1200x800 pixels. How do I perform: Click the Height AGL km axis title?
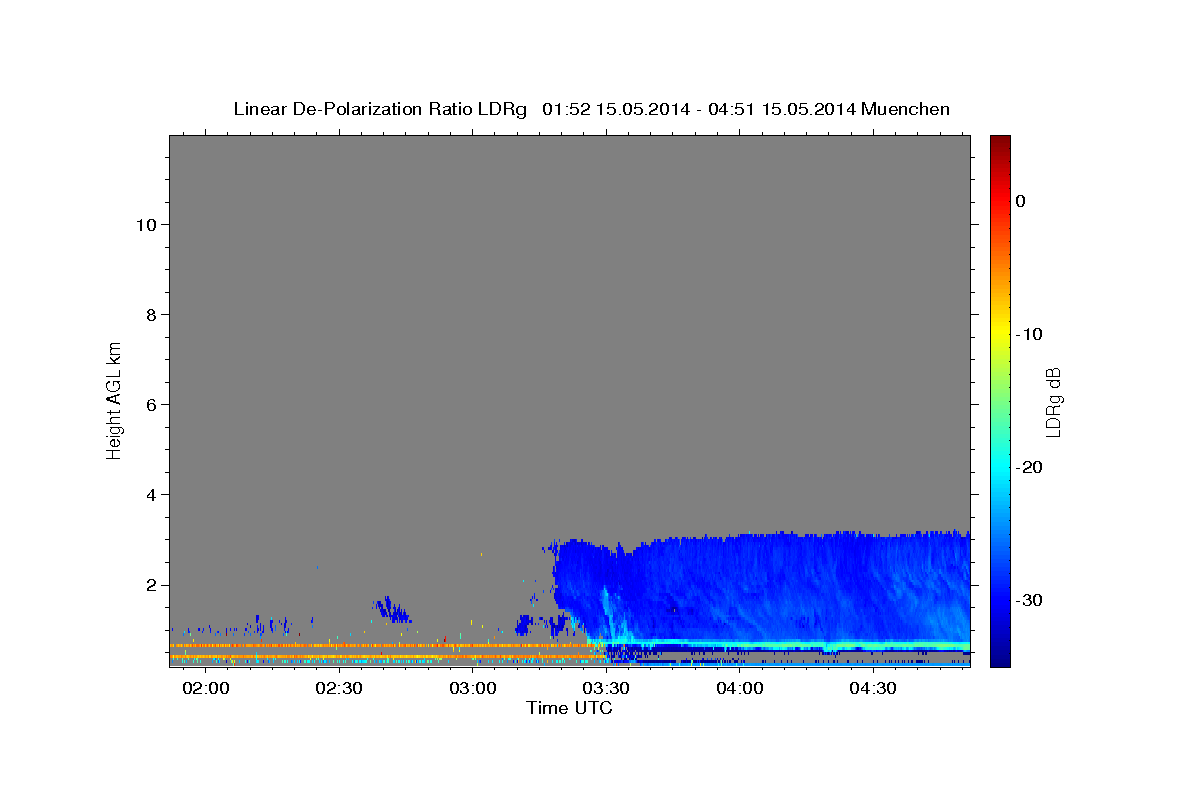coord(114,400)
